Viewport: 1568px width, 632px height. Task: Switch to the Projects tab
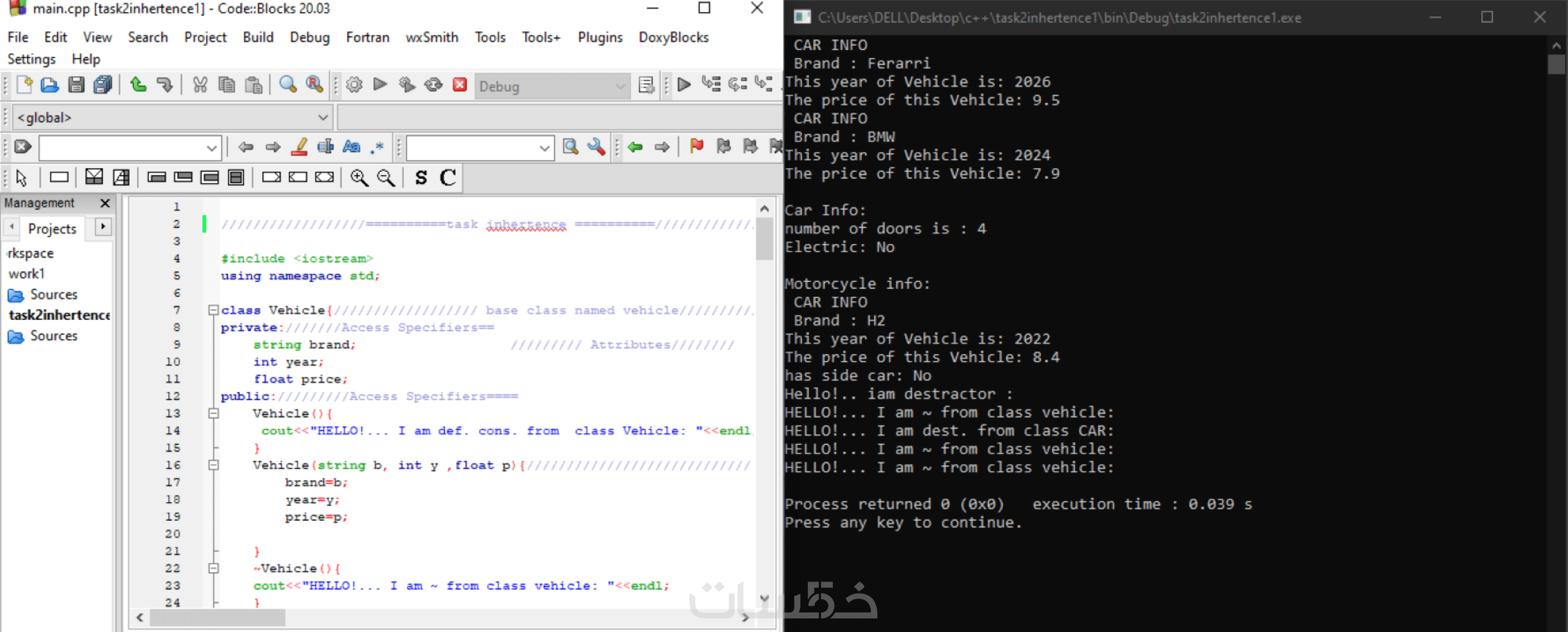pyautogui.click(x=52, y=229)
